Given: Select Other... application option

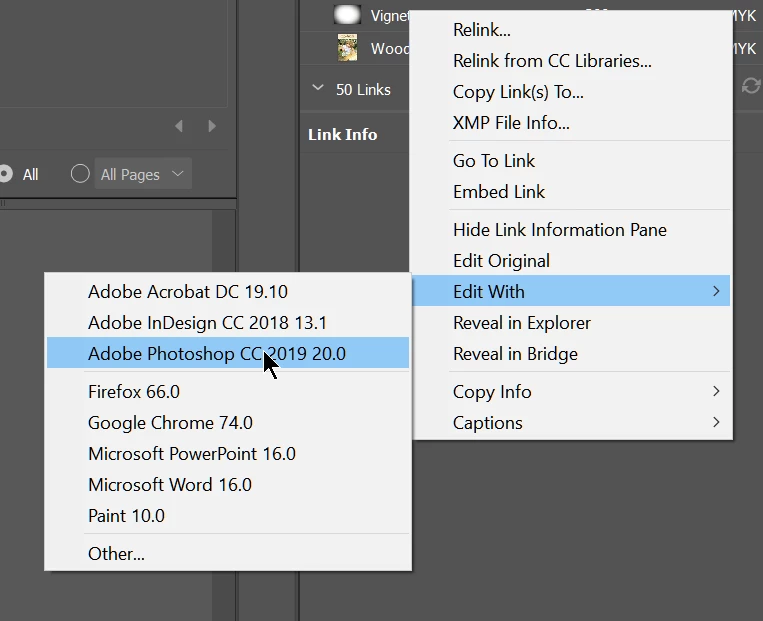Looking at the screenshot, I should coord(228,554).
